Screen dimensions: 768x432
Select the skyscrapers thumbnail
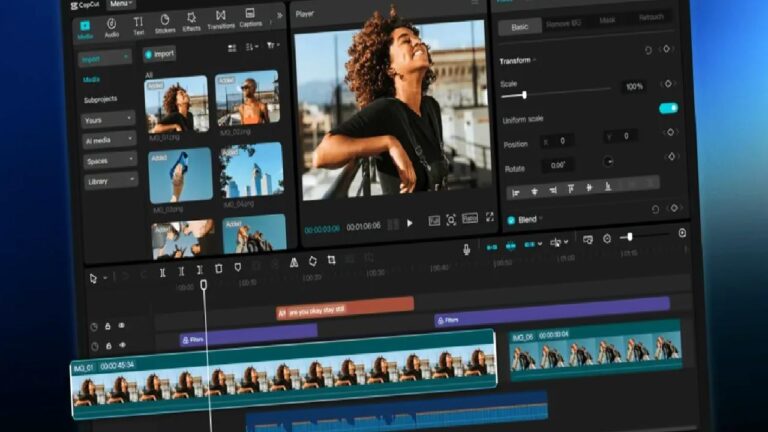pyautogui.click(x=252, y=169)
